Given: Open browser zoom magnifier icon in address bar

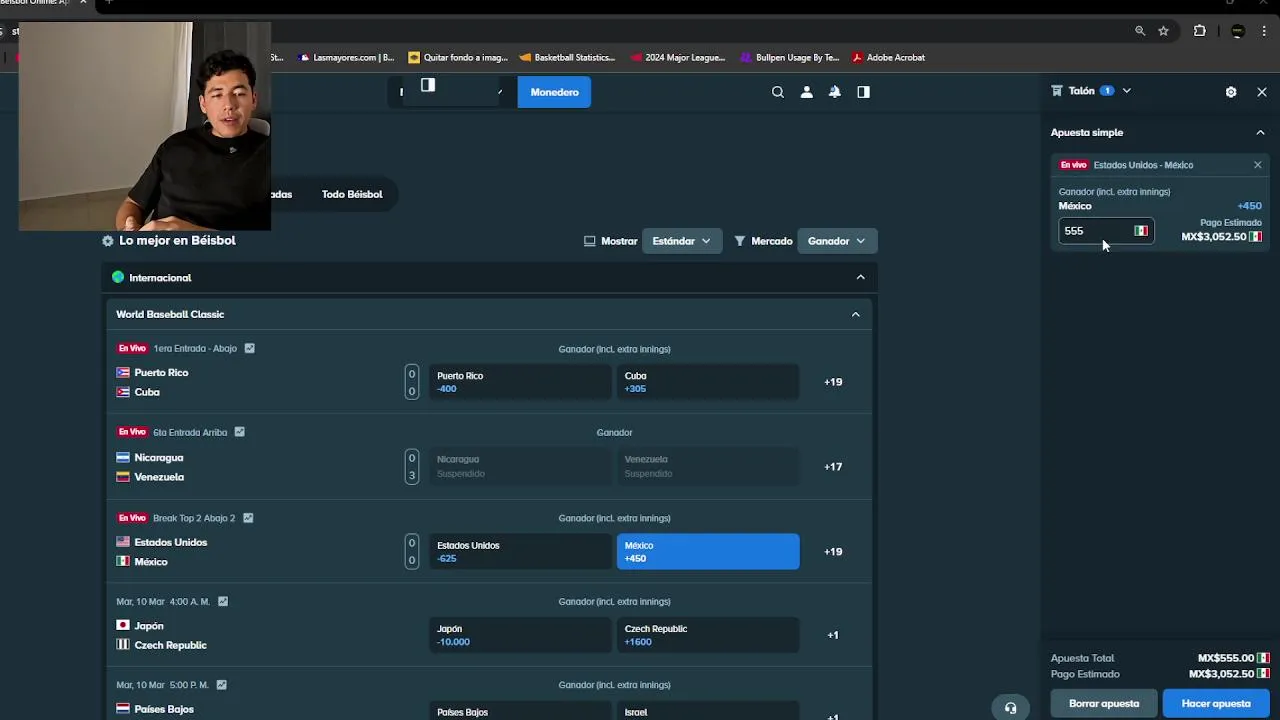Looking at the screenshot, I should click(1140, 31).
